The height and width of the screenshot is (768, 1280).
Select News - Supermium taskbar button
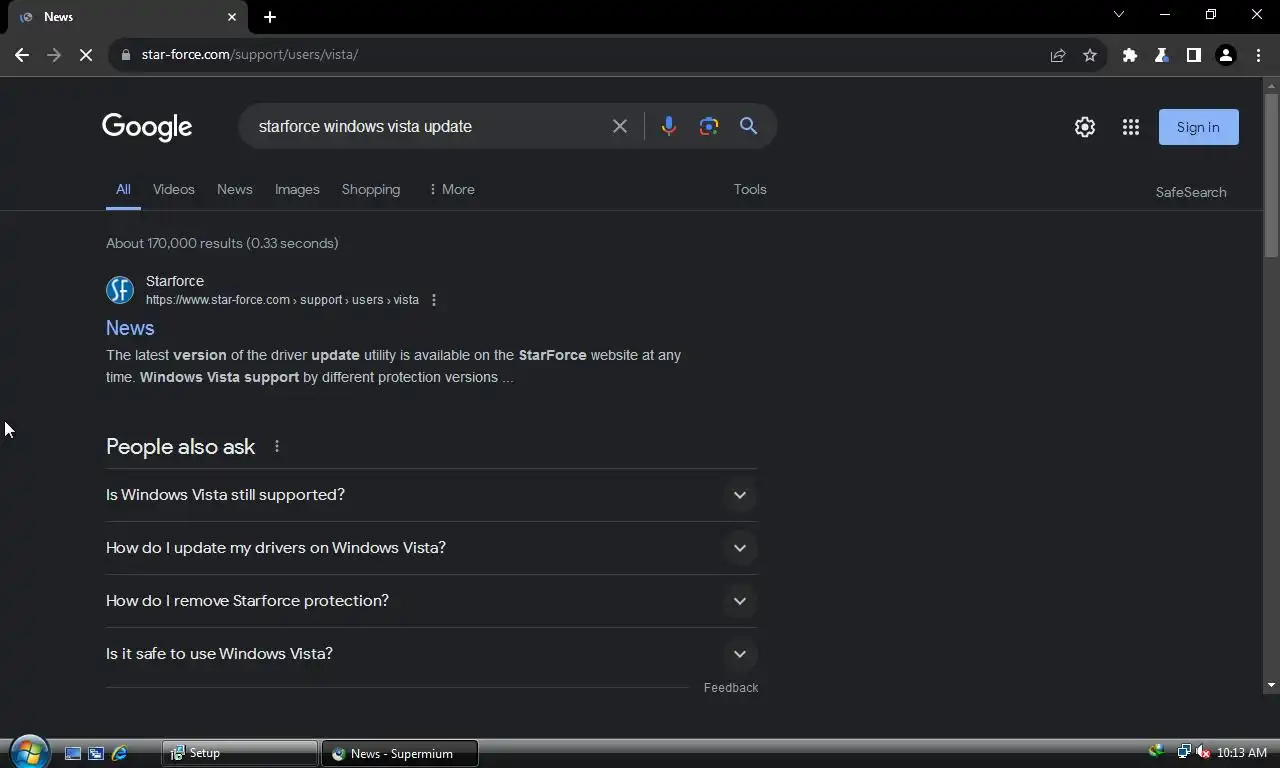coord(400,753)
